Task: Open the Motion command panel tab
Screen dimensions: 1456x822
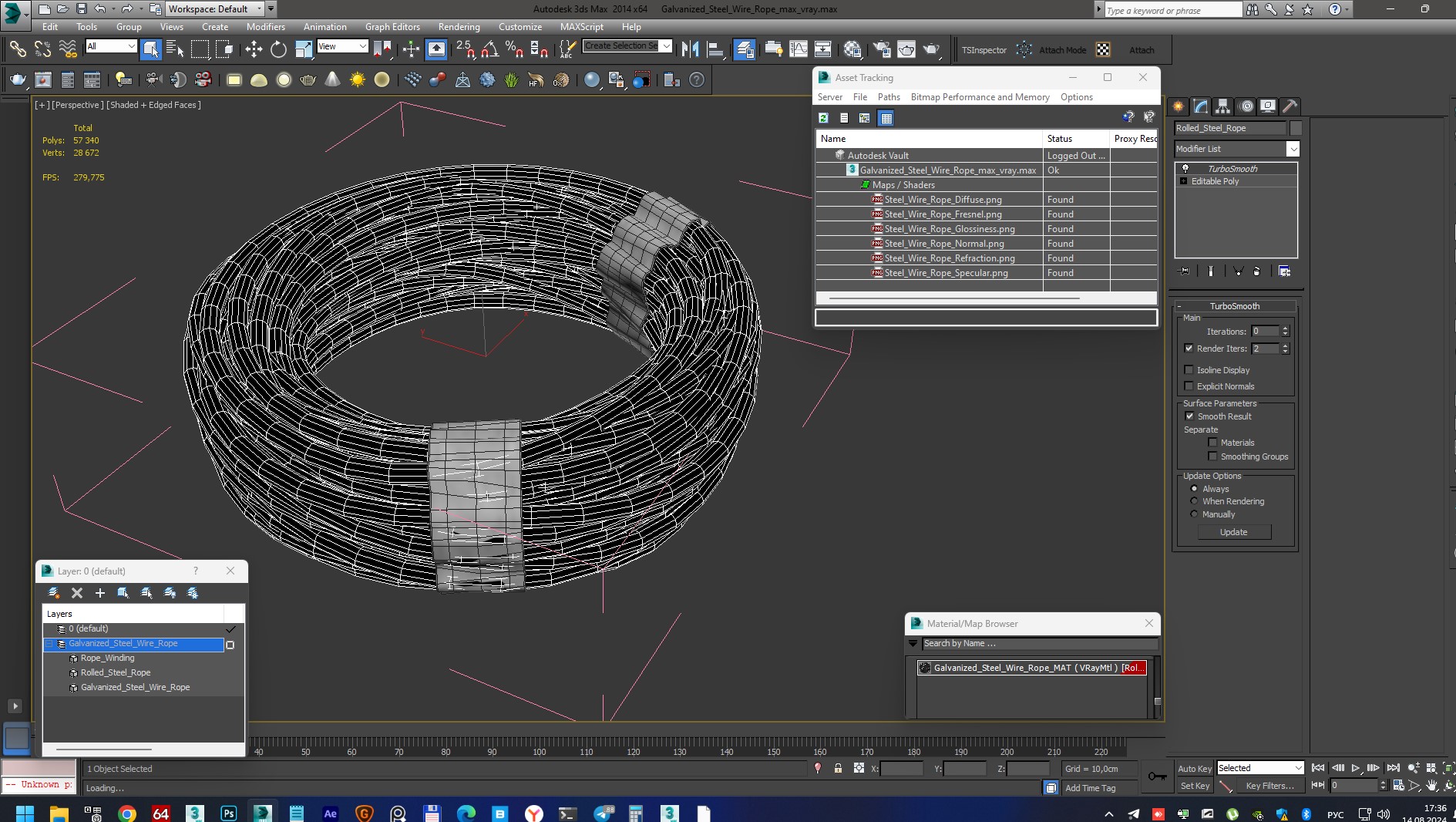Action: (x=1246, y=106)
